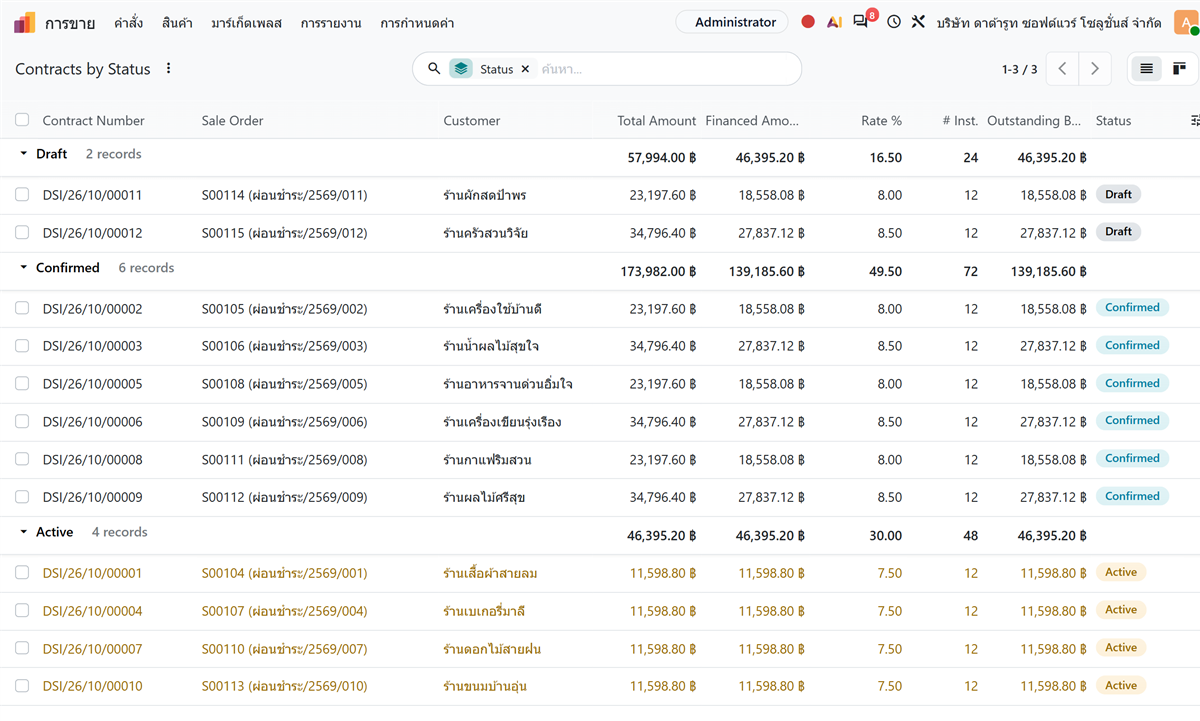Sort by the Customer column header
Screen dimensions: 1200x721
click(x=472, y=121)
